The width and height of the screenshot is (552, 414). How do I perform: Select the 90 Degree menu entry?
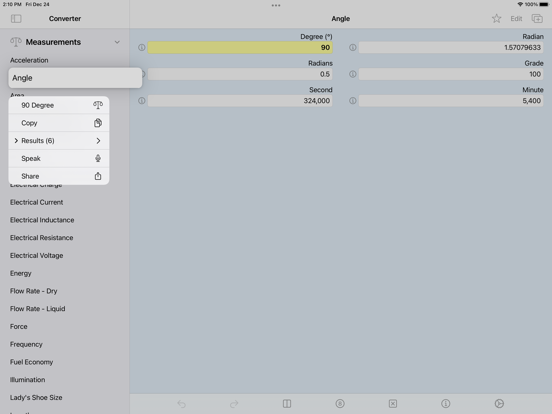pyautogui.click(x=59, y=105)
